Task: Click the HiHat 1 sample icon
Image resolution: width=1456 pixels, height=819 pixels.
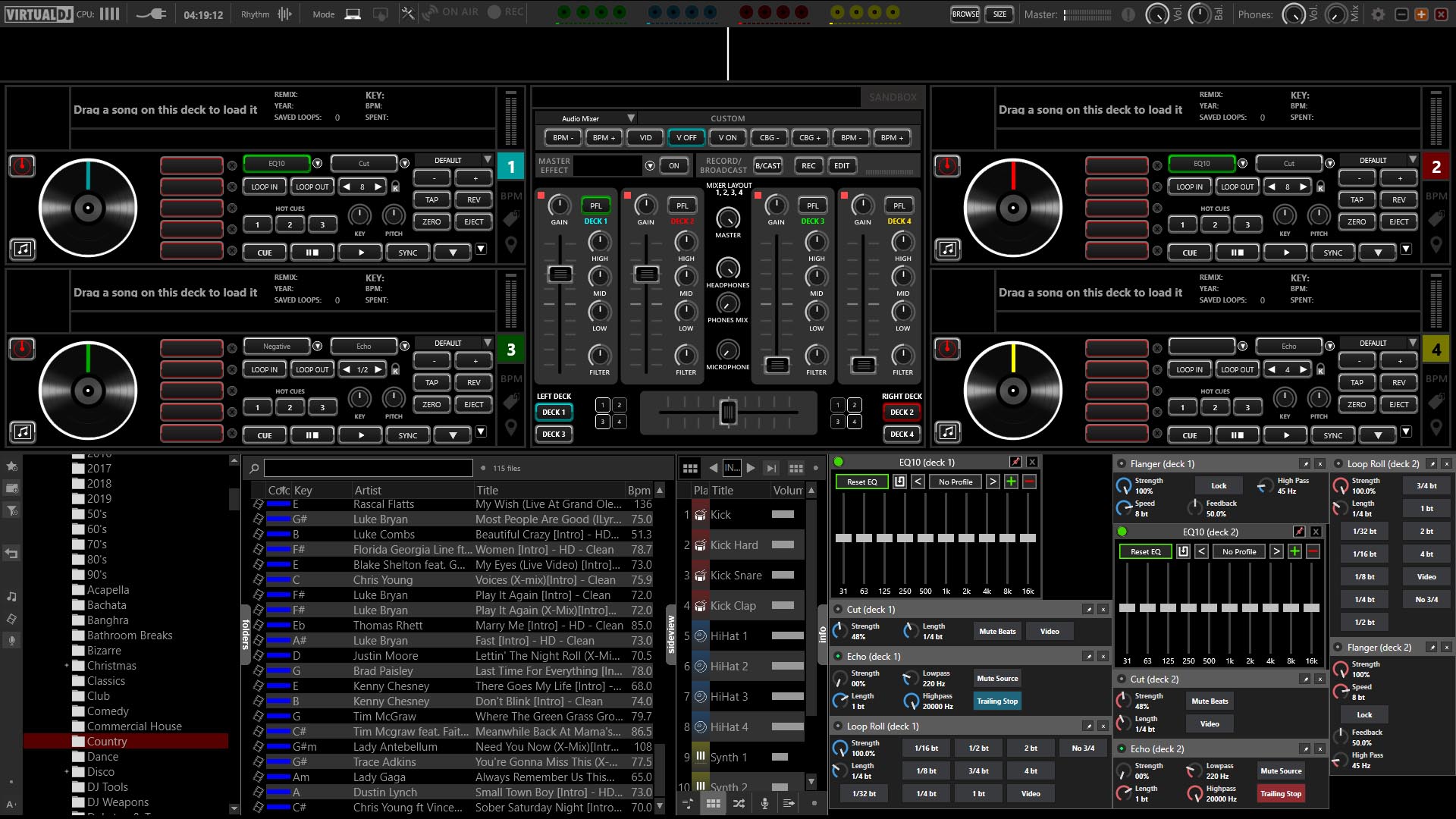Action: point(701,636)
